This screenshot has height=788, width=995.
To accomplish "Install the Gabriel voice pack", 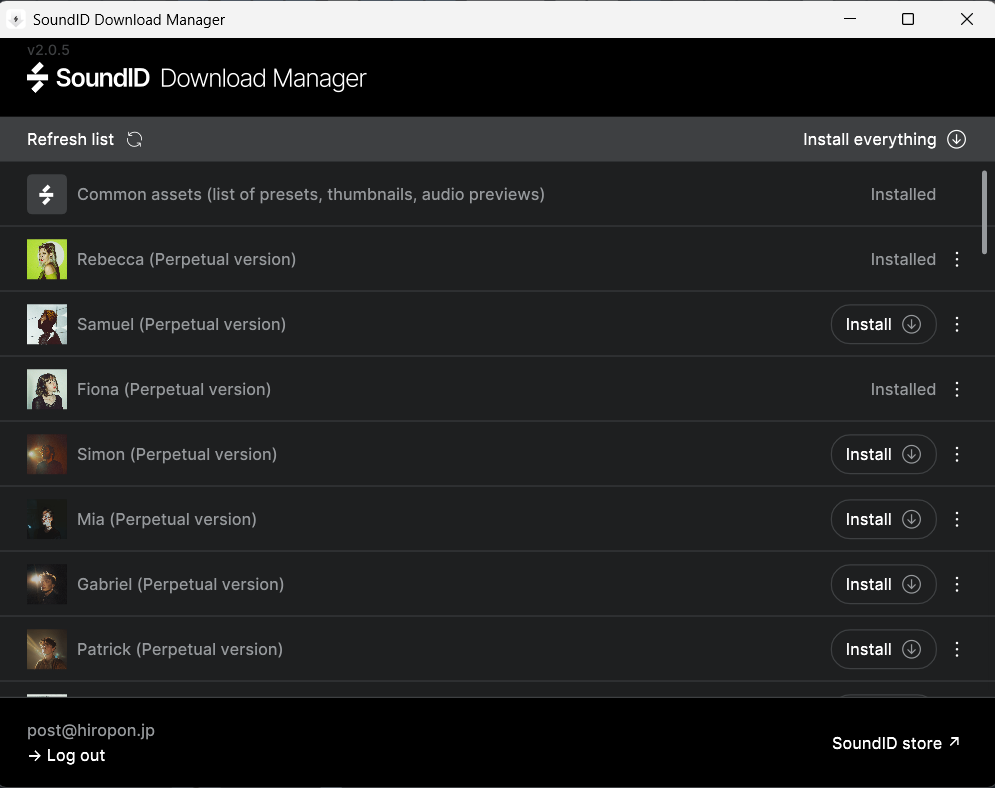I will [x=883, y=584].
